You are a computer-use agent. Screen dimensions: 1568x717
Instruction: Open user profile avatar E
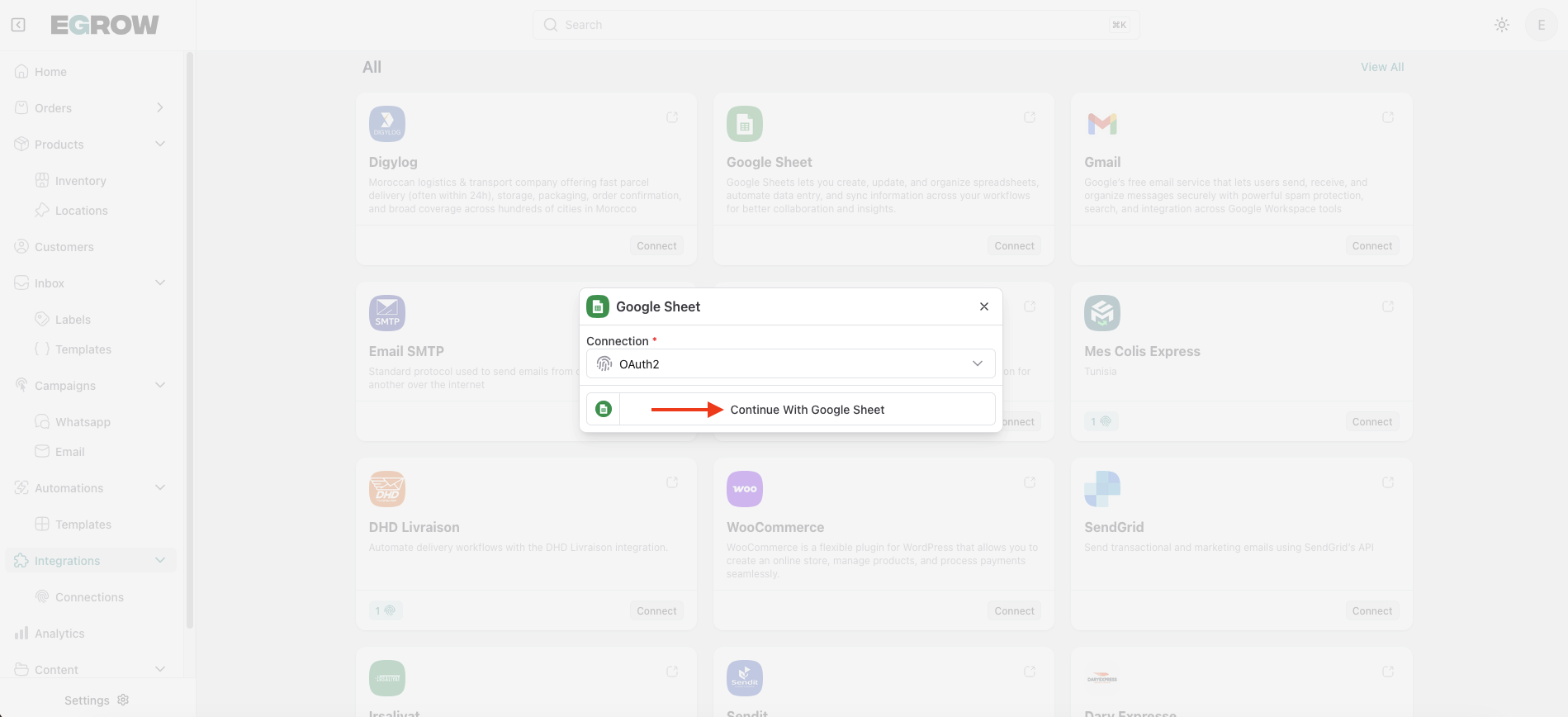pyautogui.click(x=1541, y=25)
